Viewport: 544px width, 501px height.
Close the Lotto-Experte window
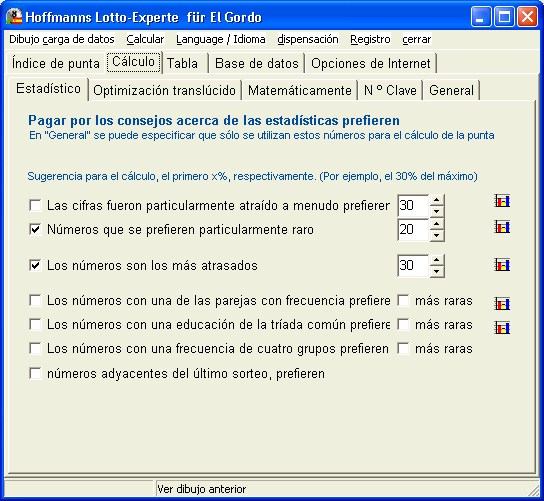(x=527, y=17)
